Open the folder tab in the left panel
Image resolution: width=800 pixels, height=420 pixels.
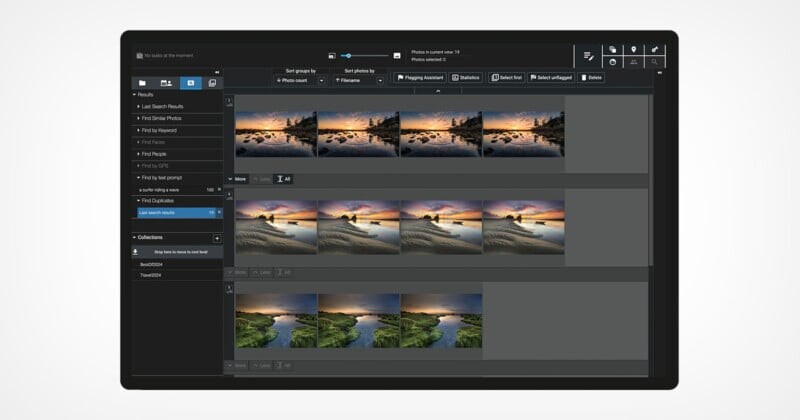tap(143, 83)
